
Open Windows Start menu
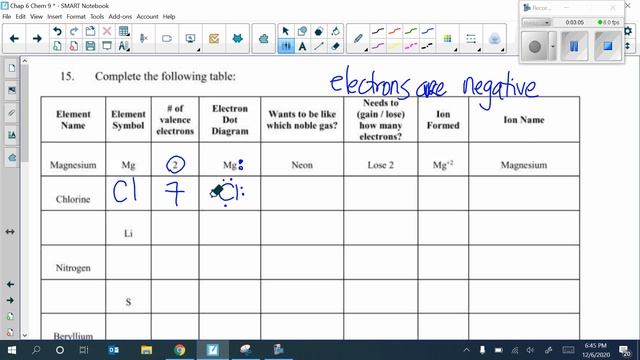click(x=11, y=350)
